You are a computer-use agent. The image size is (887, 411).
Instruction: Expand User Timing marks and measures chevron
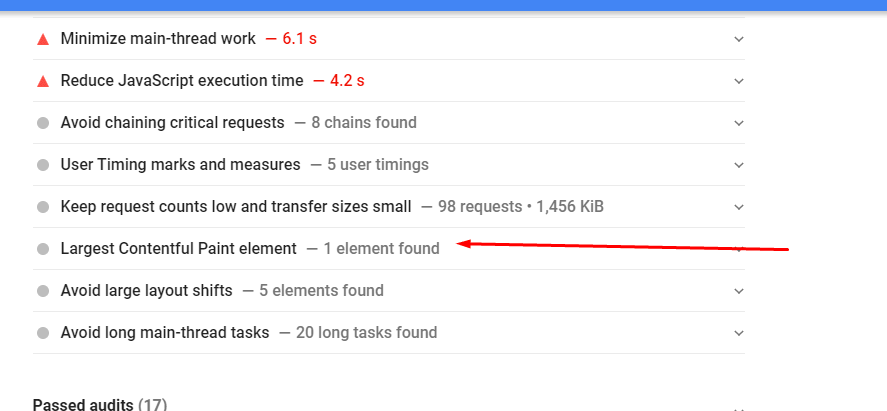739,165
